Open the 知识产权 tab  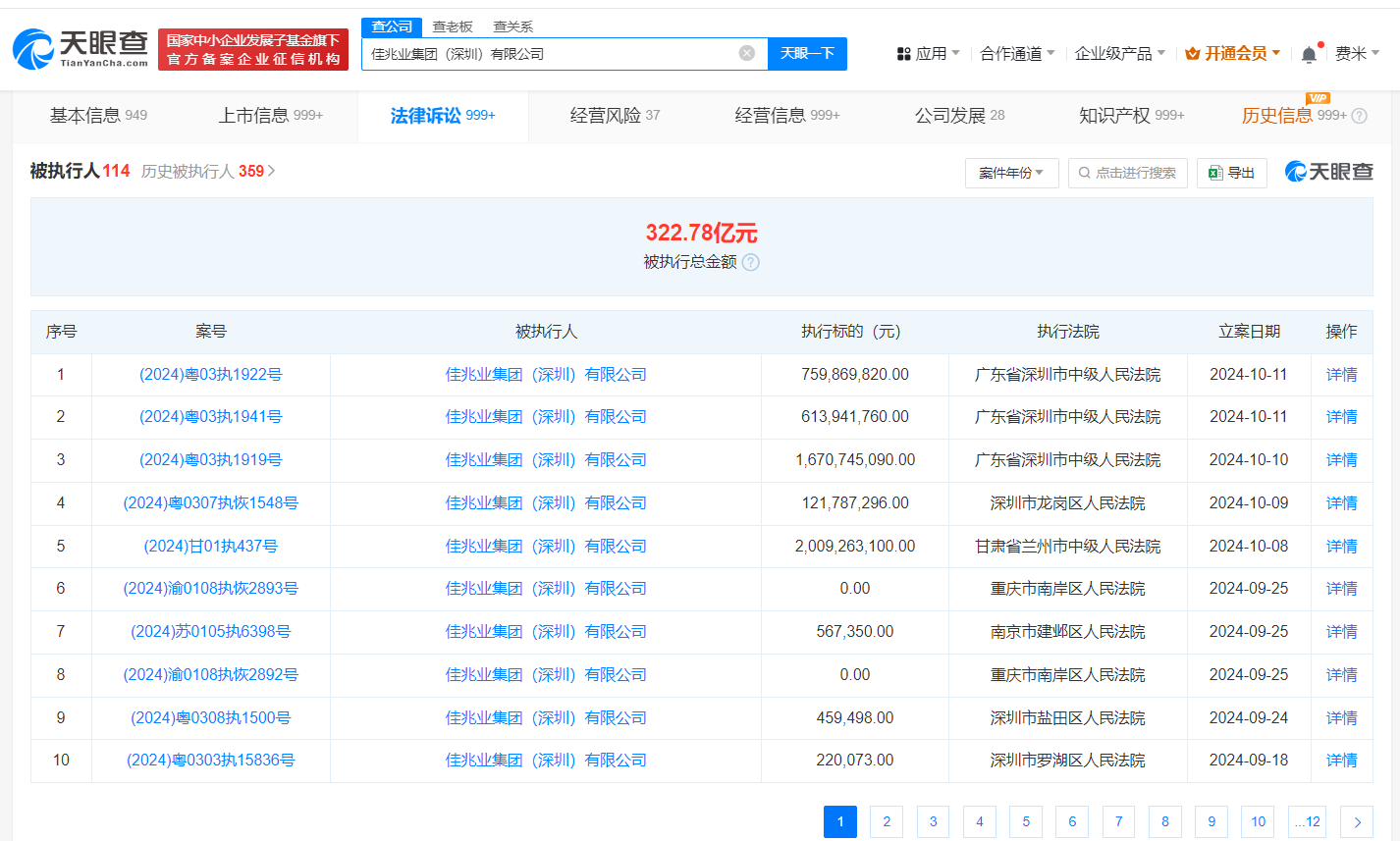coord(1132,116)
